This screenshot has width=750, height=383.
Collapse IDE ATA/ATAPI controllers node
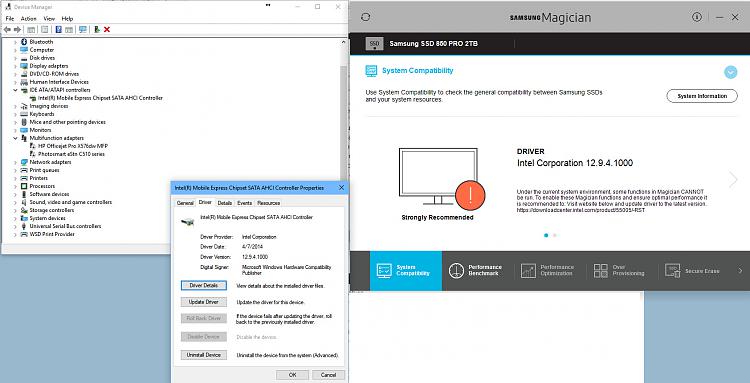(15, 90)
